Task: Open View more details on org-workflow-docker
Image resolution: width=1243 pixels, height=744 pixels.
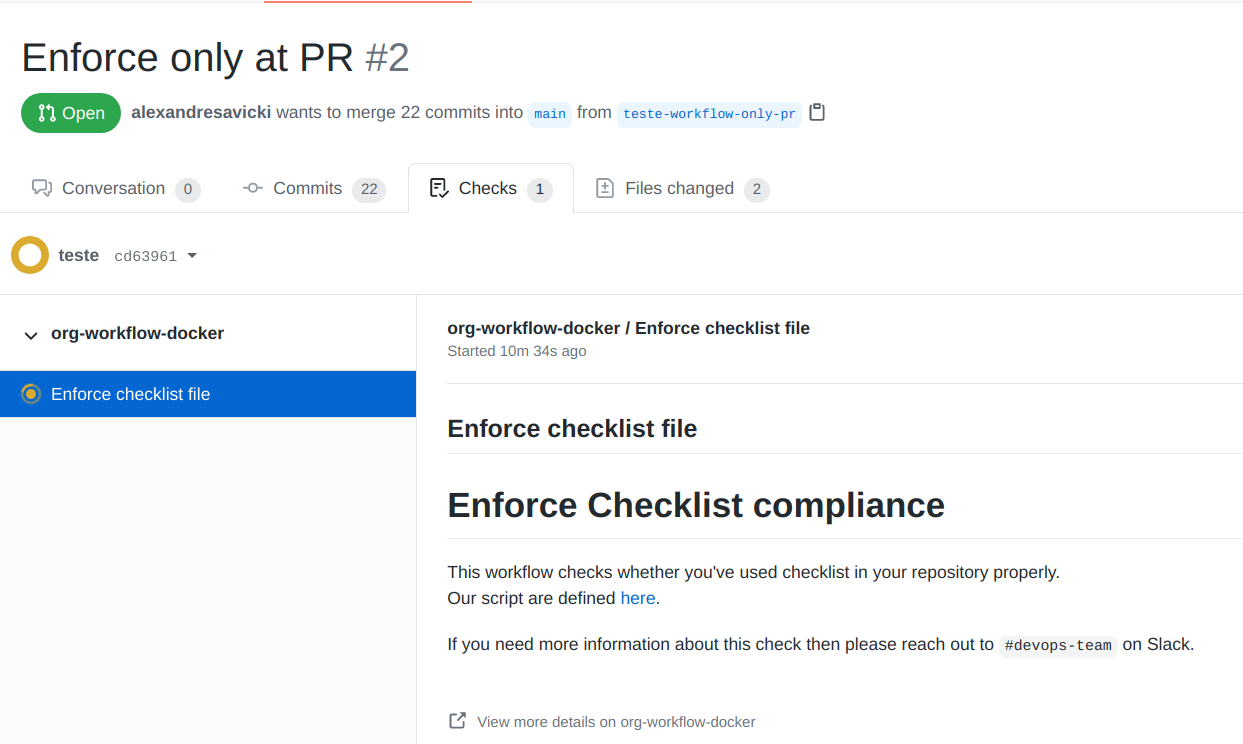Action: (x=616, y=721)
